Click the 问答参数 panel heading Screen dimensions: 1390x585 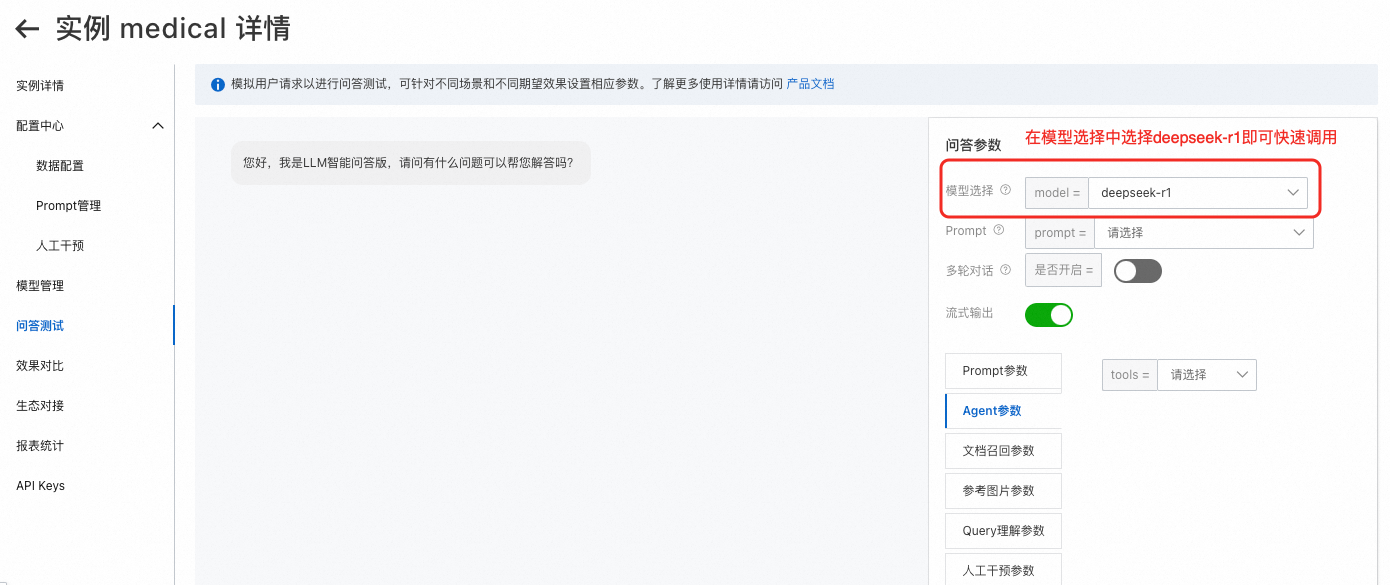[x=973, y=145]
